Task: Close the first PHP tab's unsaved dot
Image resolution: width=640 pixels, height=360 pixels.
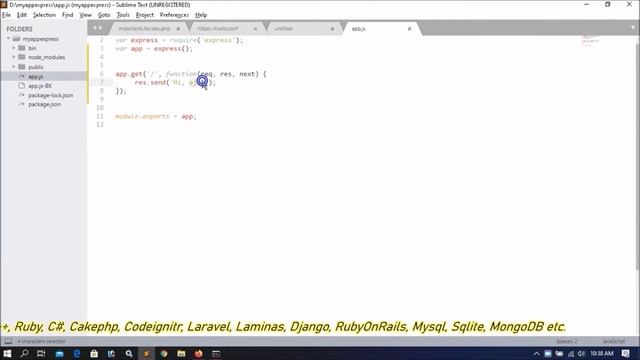Action: [x=178, y=29]
